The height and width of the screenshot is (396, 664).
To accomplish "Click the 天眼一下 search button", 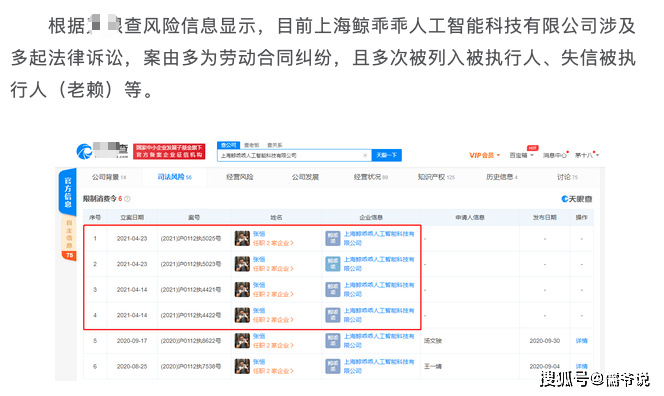I will coord(386,155).
